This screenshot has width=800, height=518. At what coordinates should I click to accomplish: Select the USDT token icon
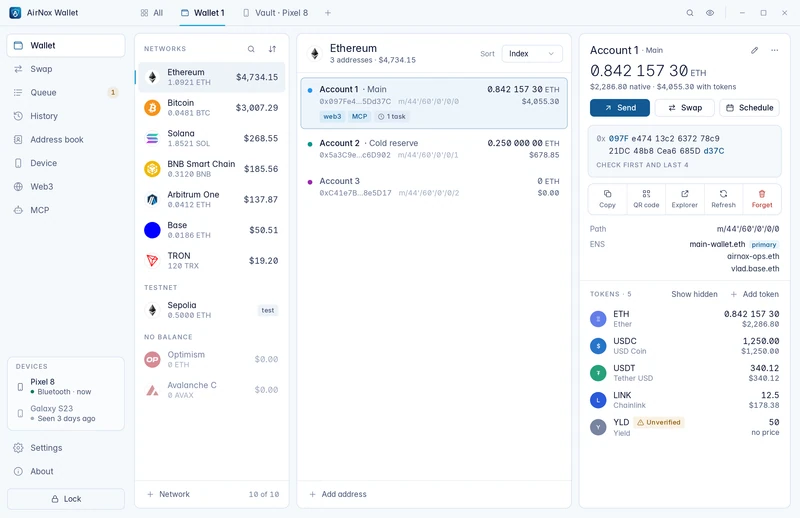point(598,373)
